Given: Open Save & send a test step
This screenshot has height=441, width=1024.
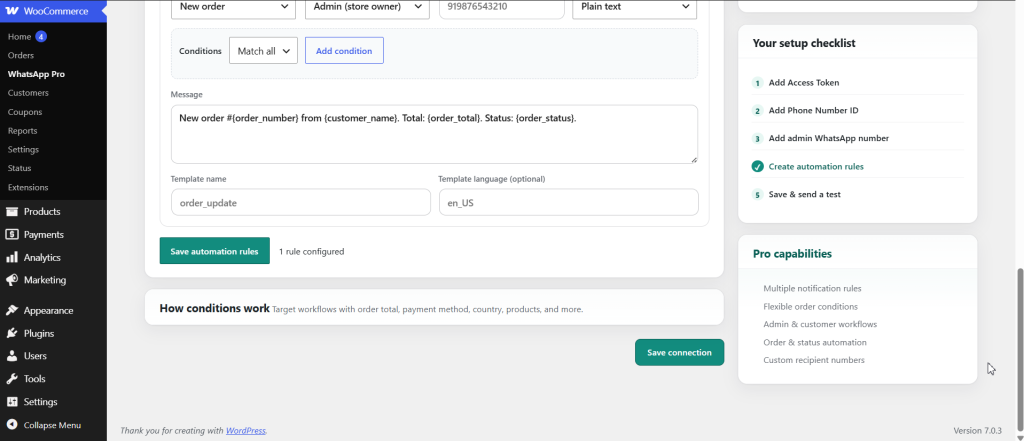Looking at the screenshot, I should coord(805,195).
